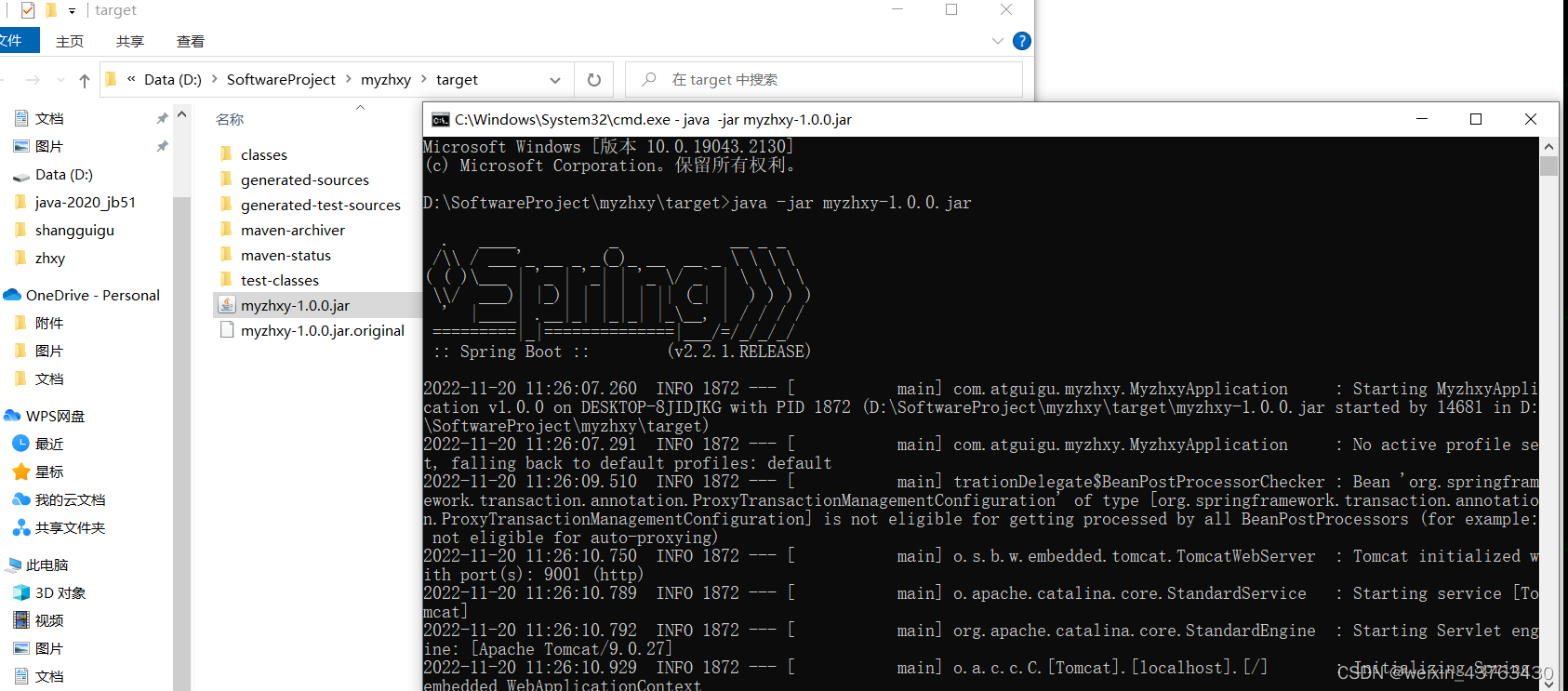
Task: Unpin 图片 via its pin icon
Action: (x=162, y=146)
